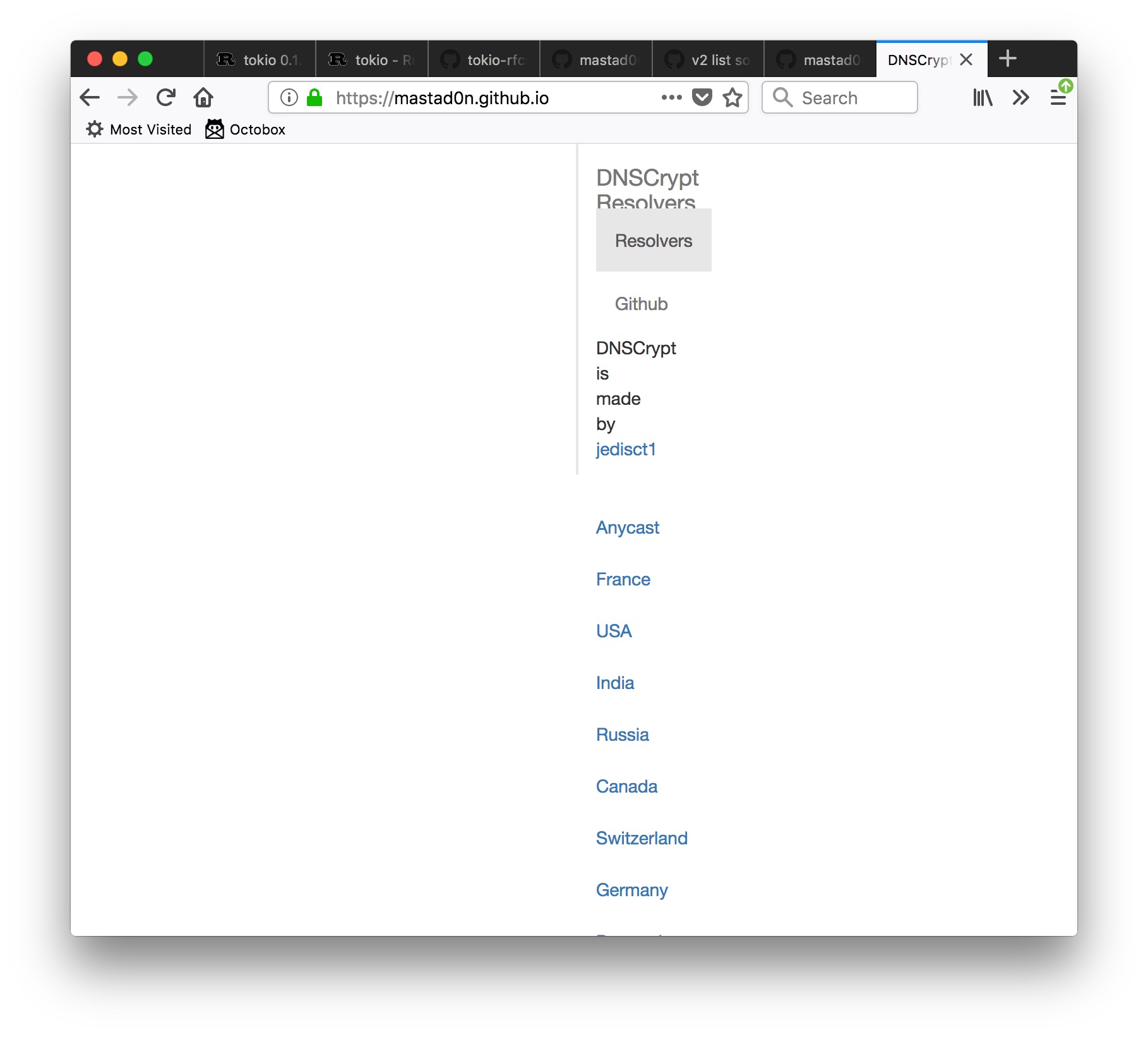Expand the toolbar overflow chevron
This screenshot has height=1037, width=1148.
tap(1020, 97)
